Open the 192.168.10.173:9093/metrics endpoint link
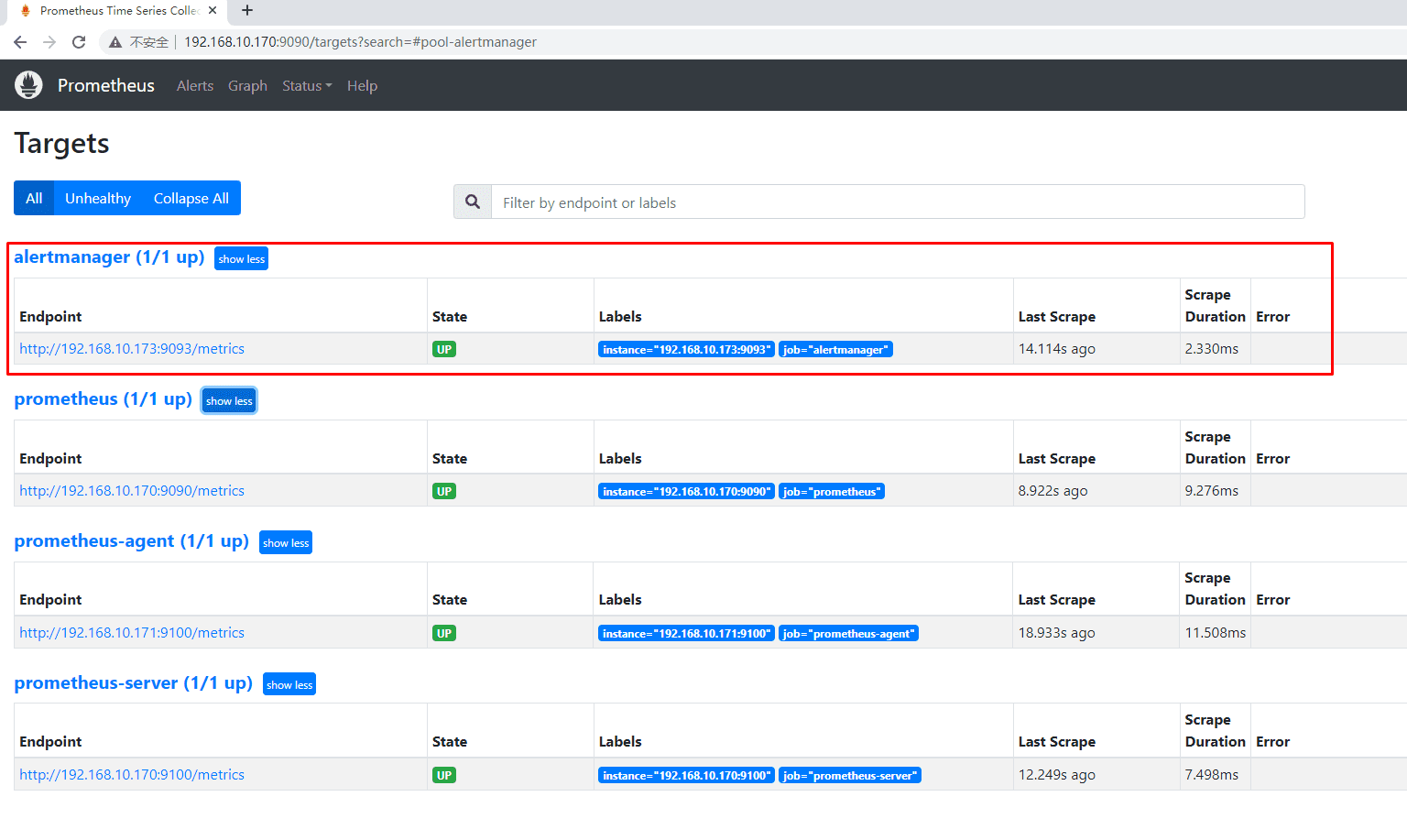 click(132, 349)
